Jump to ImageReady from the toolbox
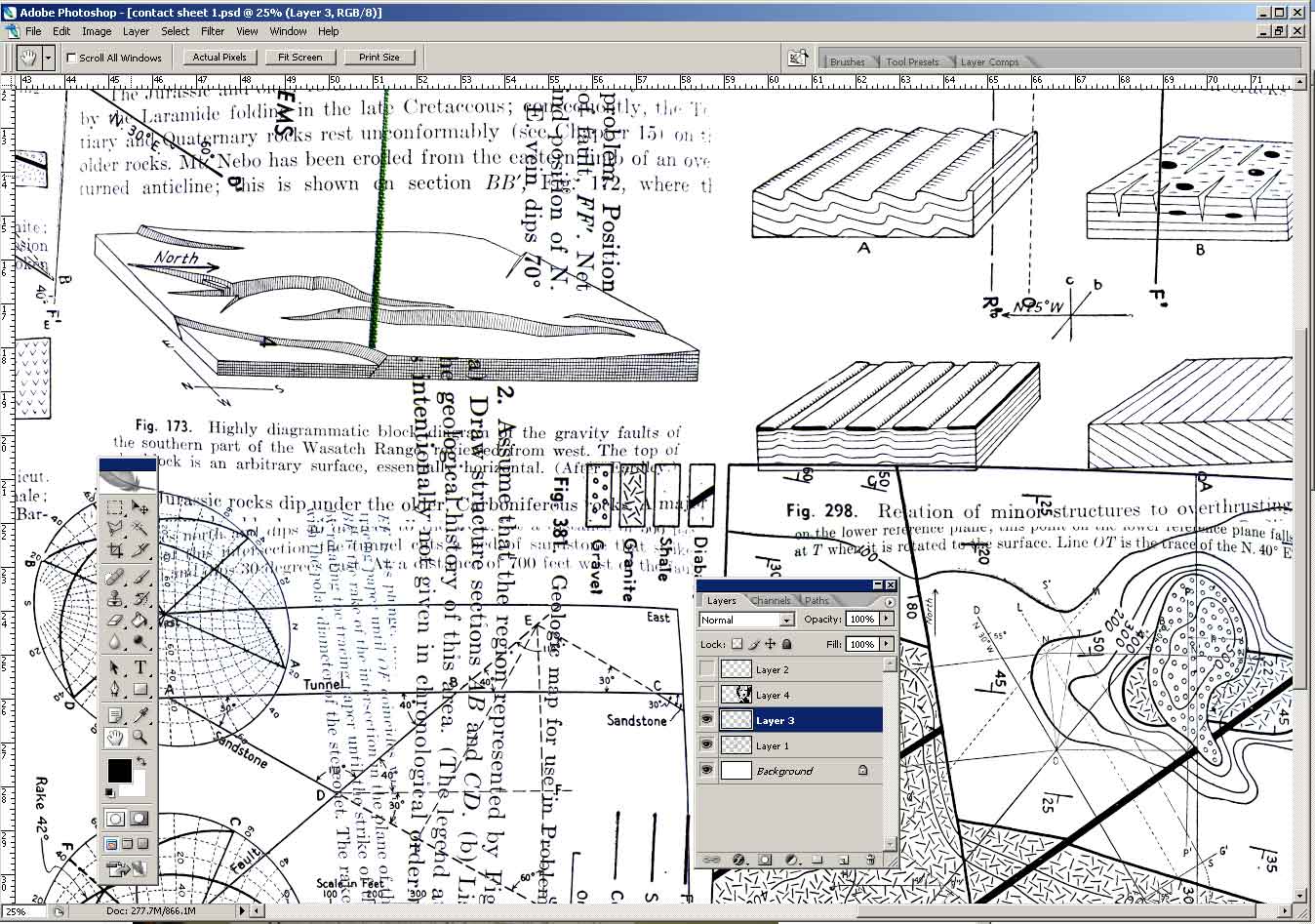 [x=128, y=868]
